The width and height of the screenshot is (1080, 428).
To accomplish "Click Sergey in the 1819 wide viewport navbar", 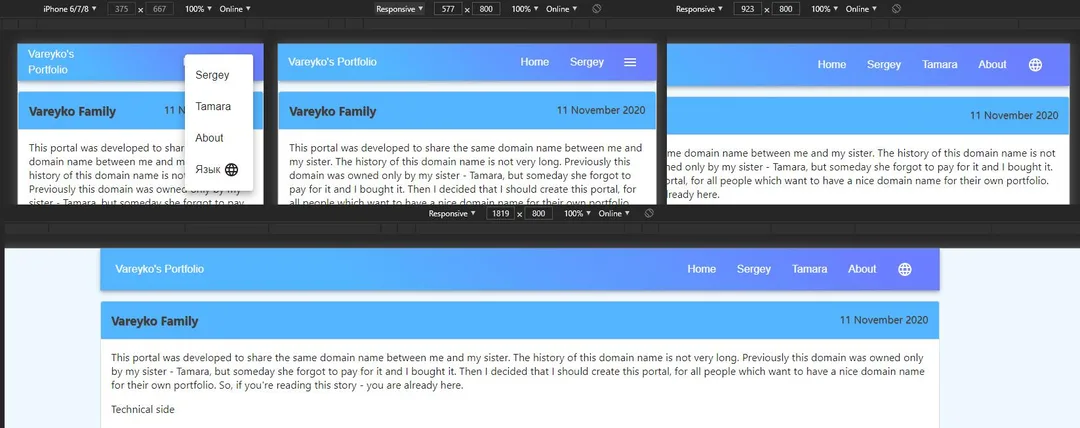I will coord(754,269).
